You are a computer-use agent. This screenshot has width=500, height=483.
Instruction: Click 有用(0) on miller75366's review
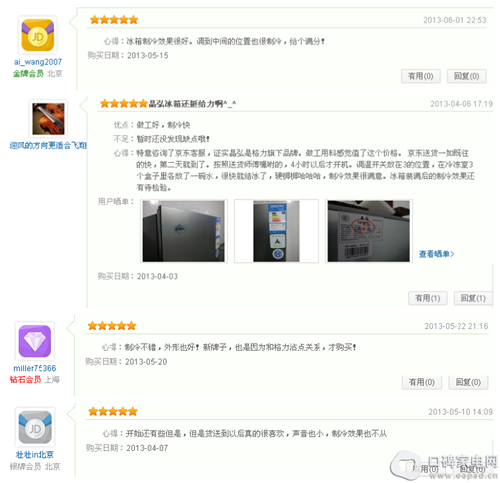pyautogui.click(x=422, y=382)
